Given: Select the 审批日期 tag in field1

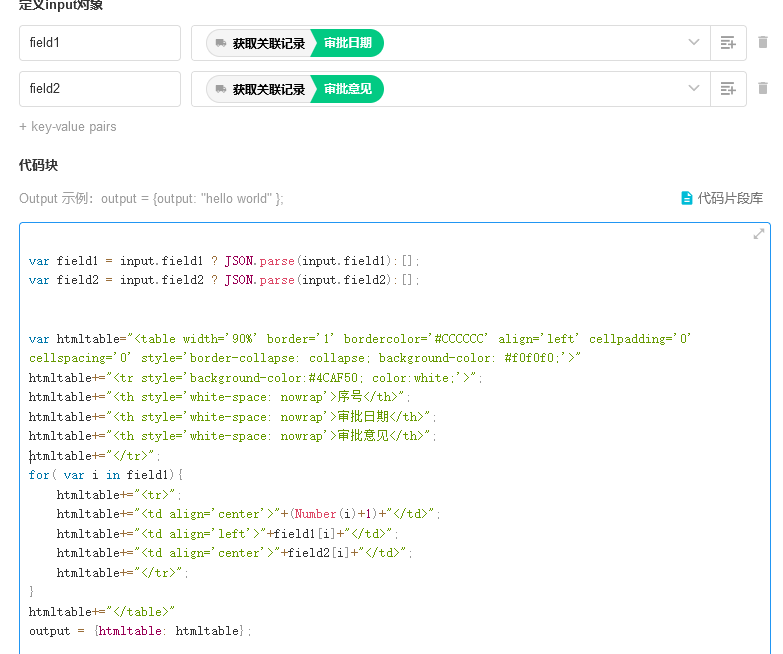Looking at the screenshot, I should (347, 43).
